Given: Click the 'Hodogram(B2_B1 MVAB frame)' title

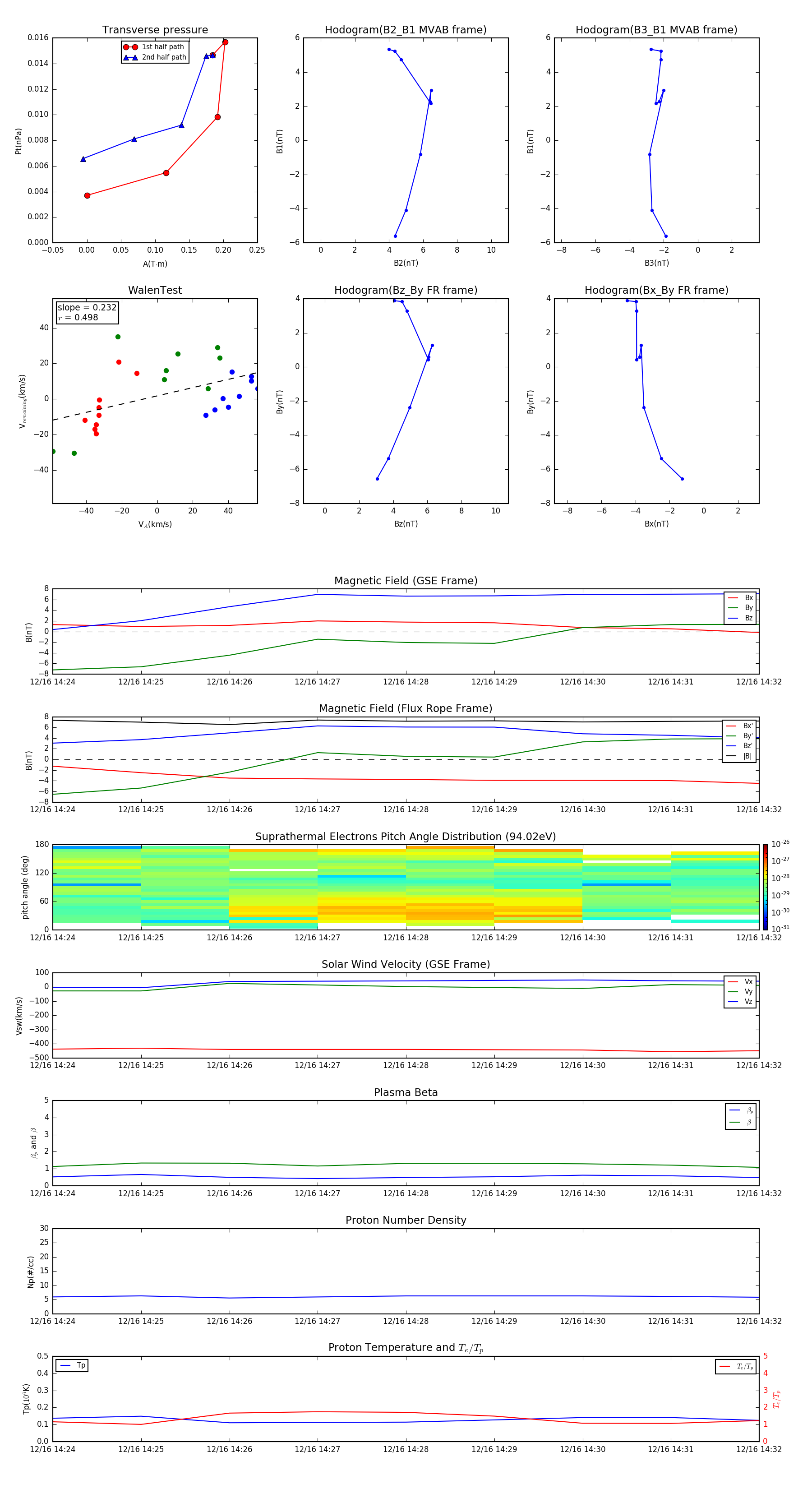Looking at the screenshot, I should coord(406,30).
